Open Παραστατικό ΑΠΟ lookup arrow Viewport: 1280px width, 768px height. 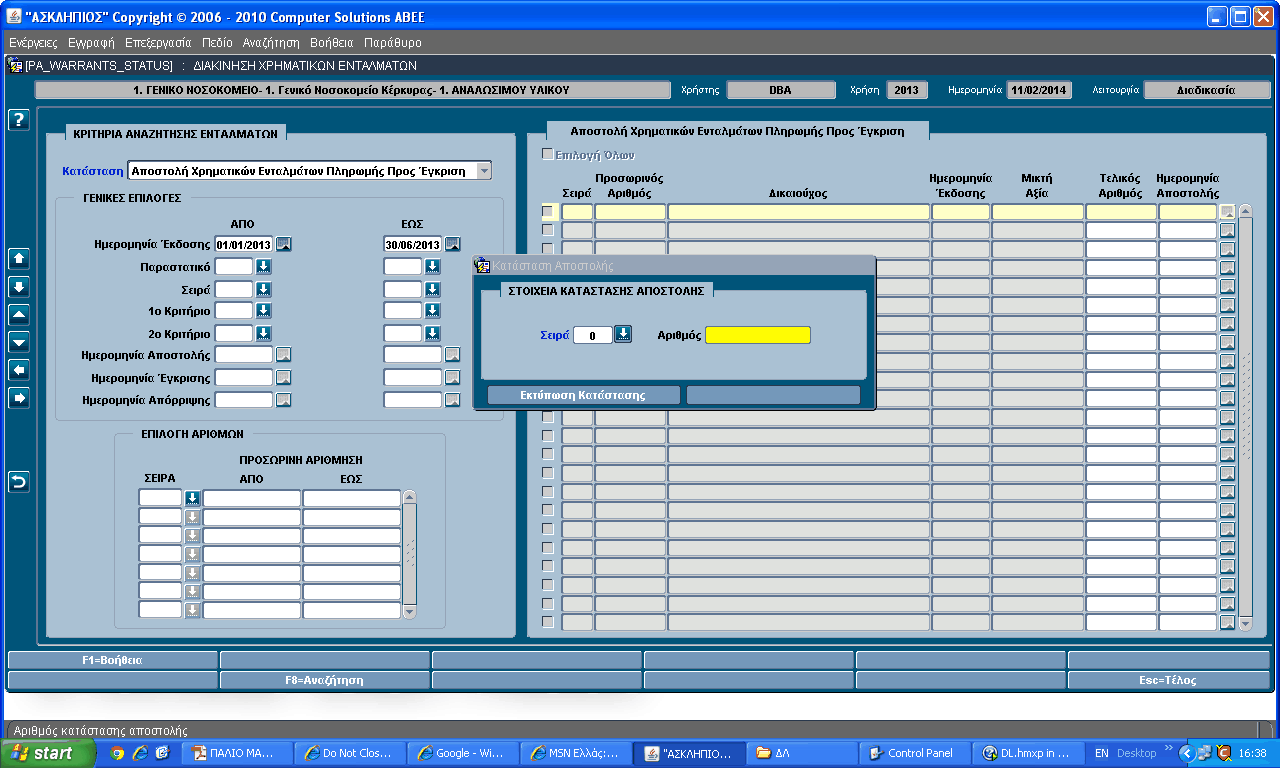(264, 266)
